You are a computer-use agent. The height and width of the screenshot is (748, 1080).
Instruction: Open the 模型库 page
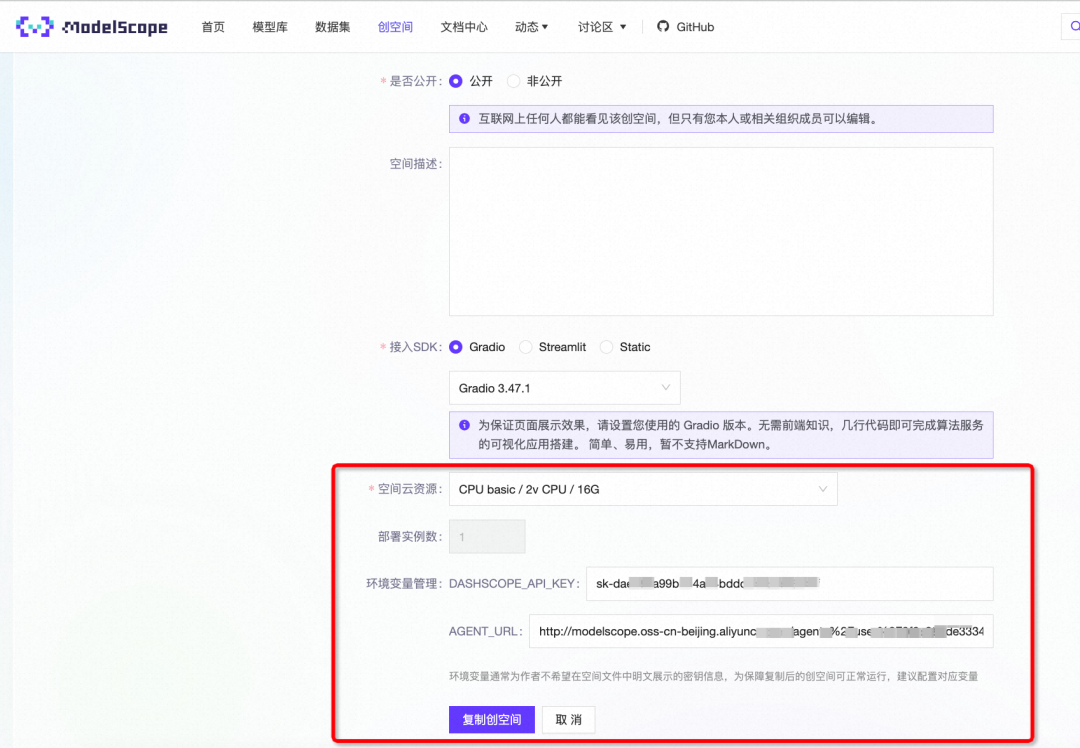[x=269, y=26]
